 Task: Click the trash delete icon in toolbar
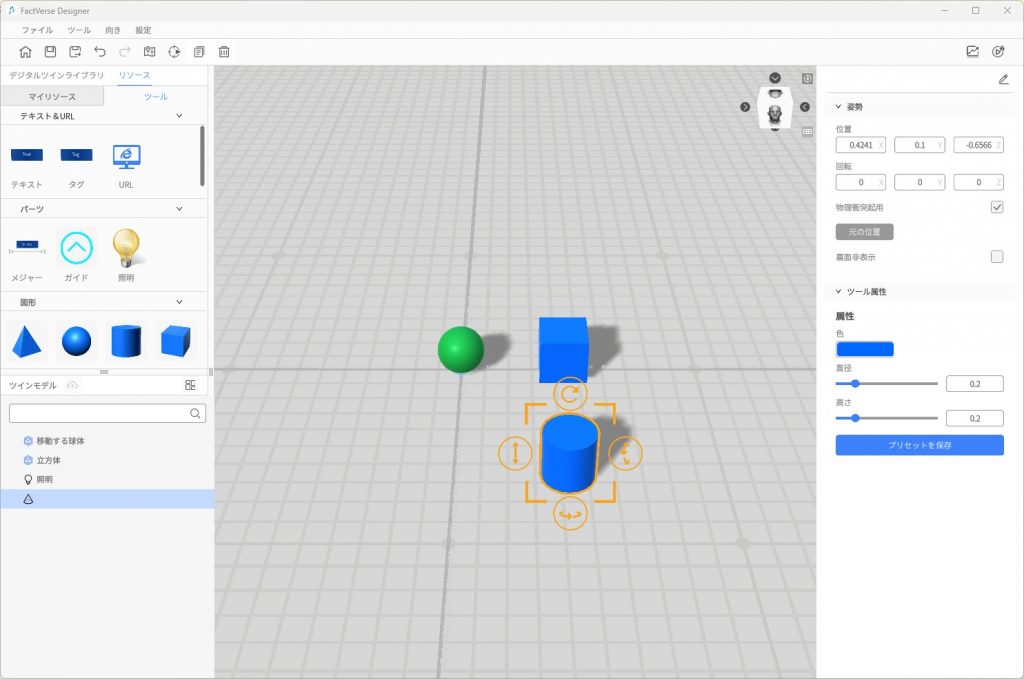click(224, 52)
